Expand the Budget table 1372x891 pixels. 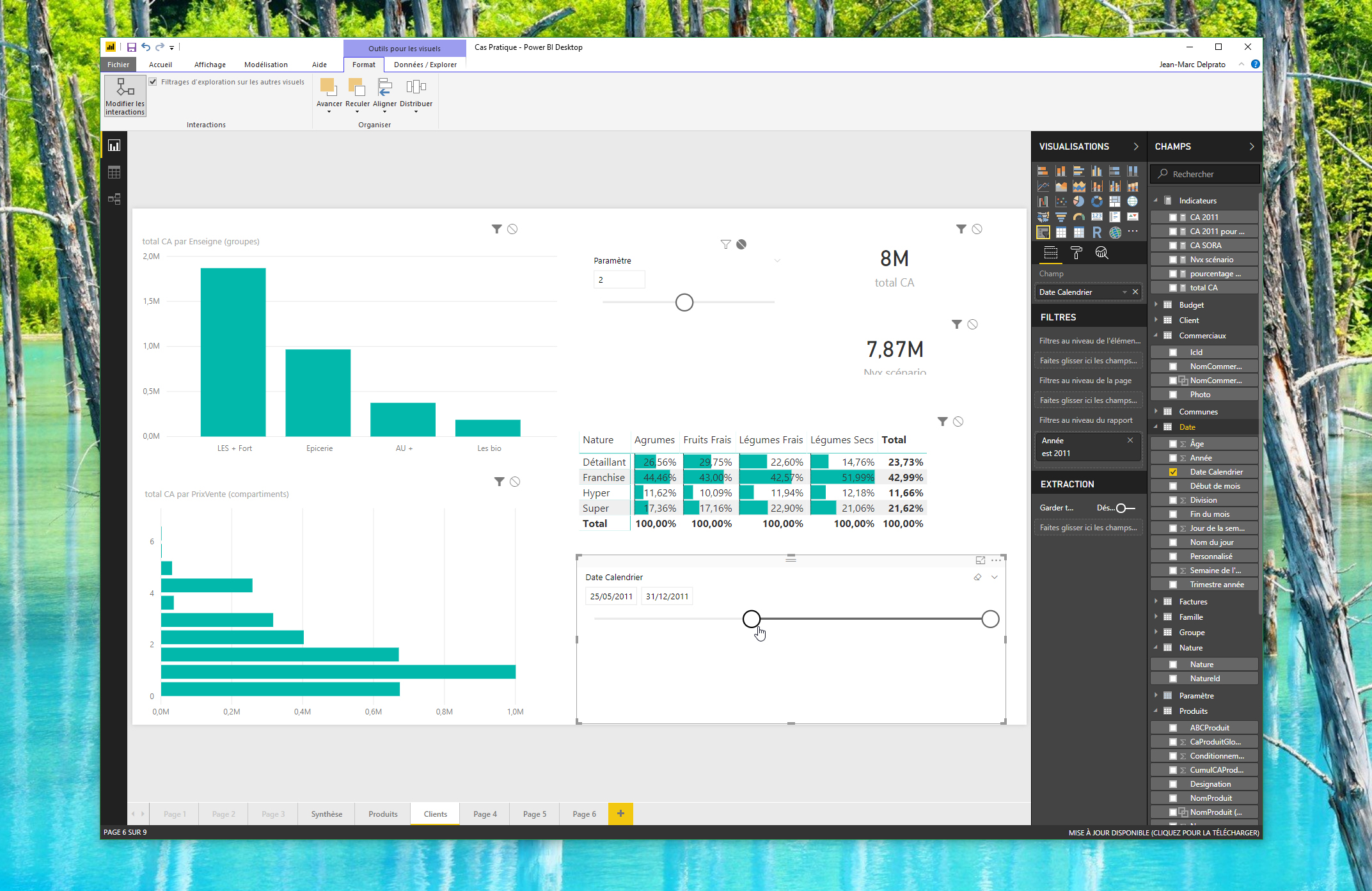(x=1156, y=304)
